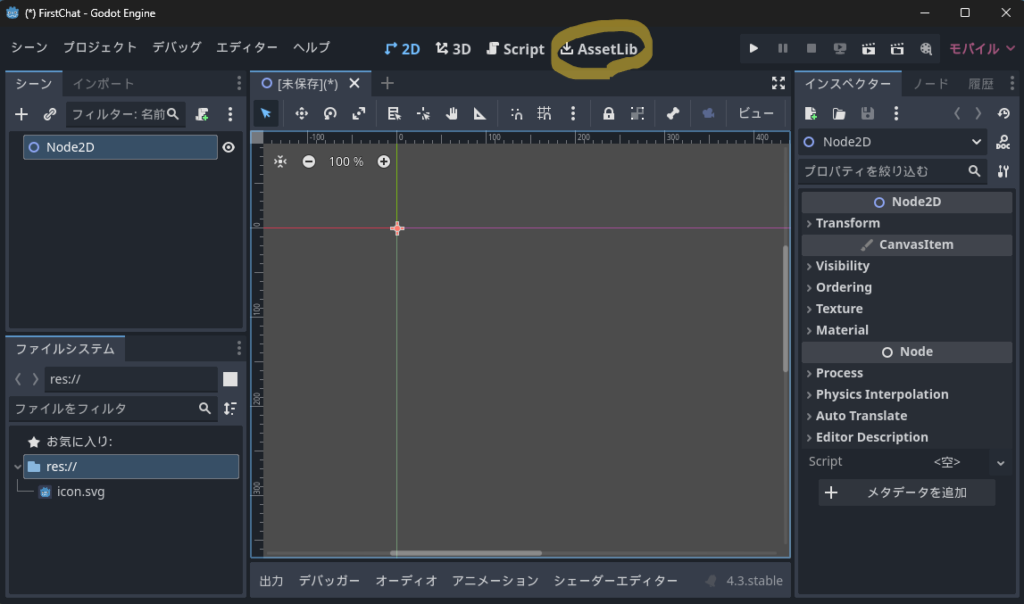
Task: Open scene dock extra options menu
Action: (230, 114)
